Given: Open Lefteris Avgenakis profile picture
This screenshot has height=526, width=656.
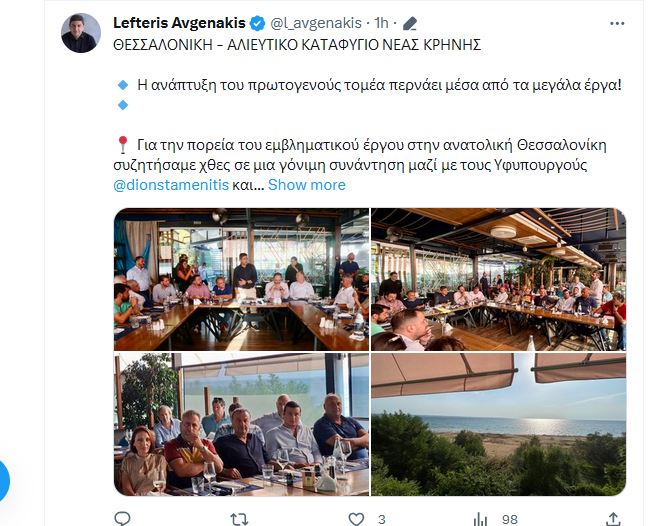Looking at the screenshot, I should (x=81, y=33).
